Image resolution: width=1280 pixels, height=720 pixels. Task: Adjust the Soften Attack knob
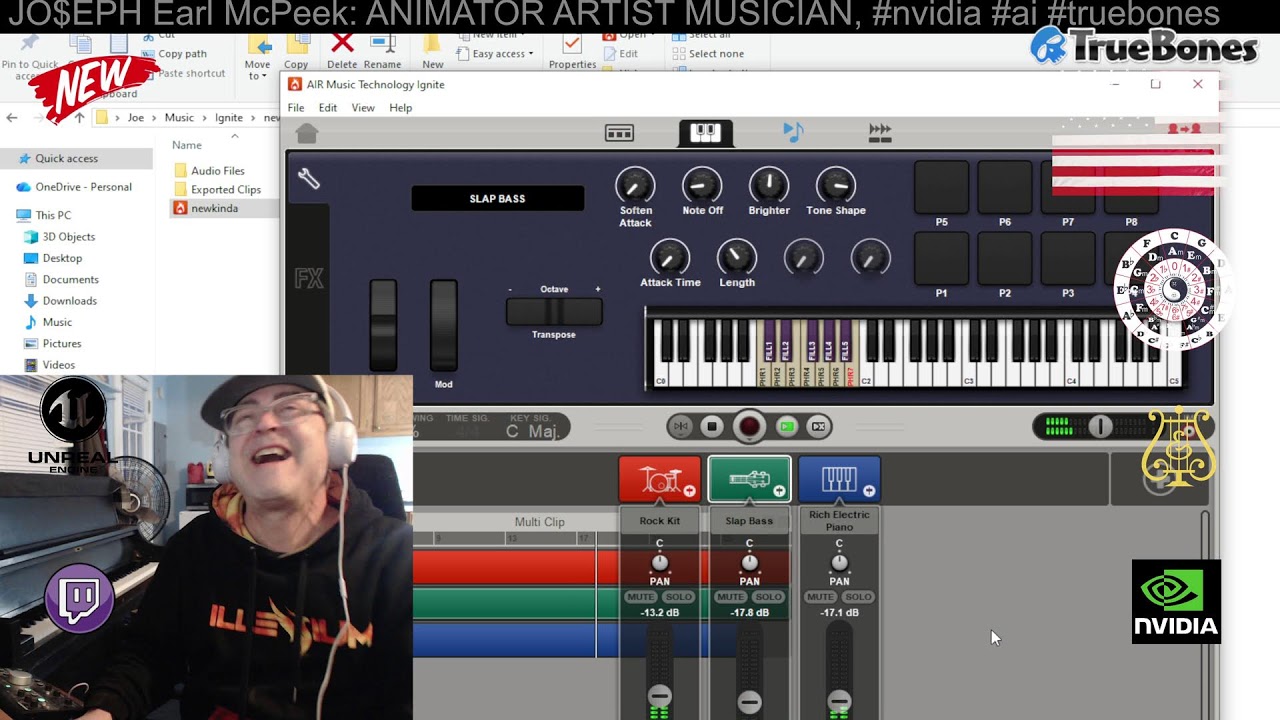tap(635, 185)
